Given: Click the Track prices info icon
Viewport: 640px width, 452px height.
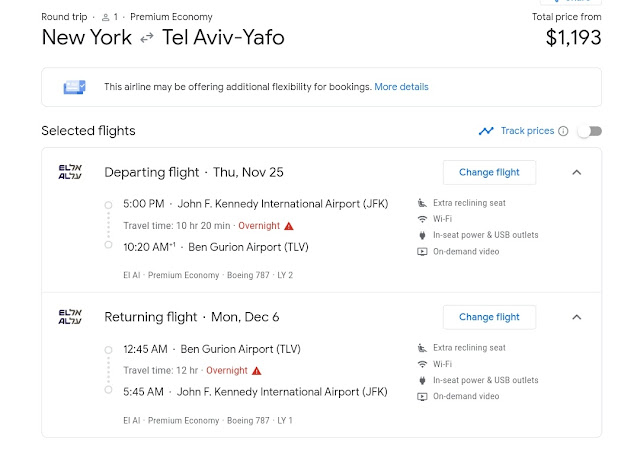Looking at the screenshot, I should (563, 131).
